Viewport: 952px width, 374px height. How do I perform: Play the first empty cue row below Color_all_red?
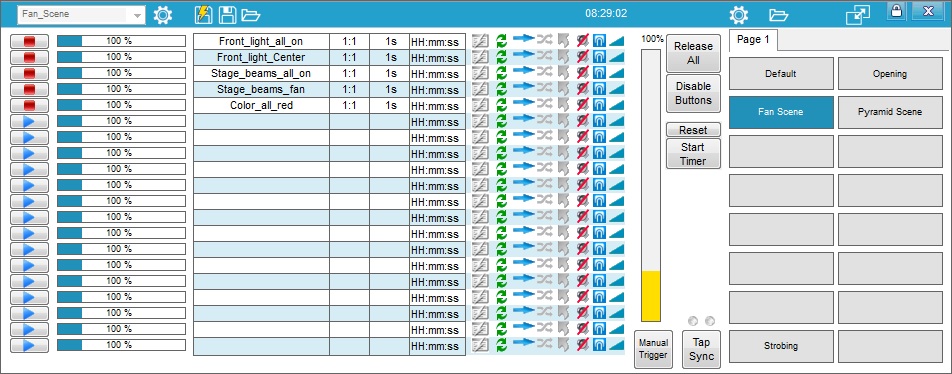coord(30,121)
